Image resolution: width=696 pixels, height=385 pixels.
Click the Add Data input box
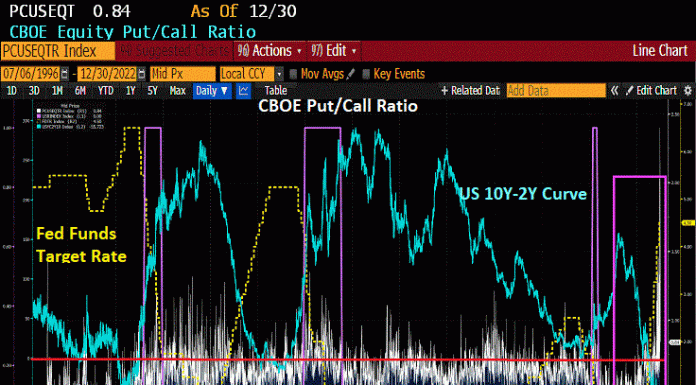click(556, 91)
